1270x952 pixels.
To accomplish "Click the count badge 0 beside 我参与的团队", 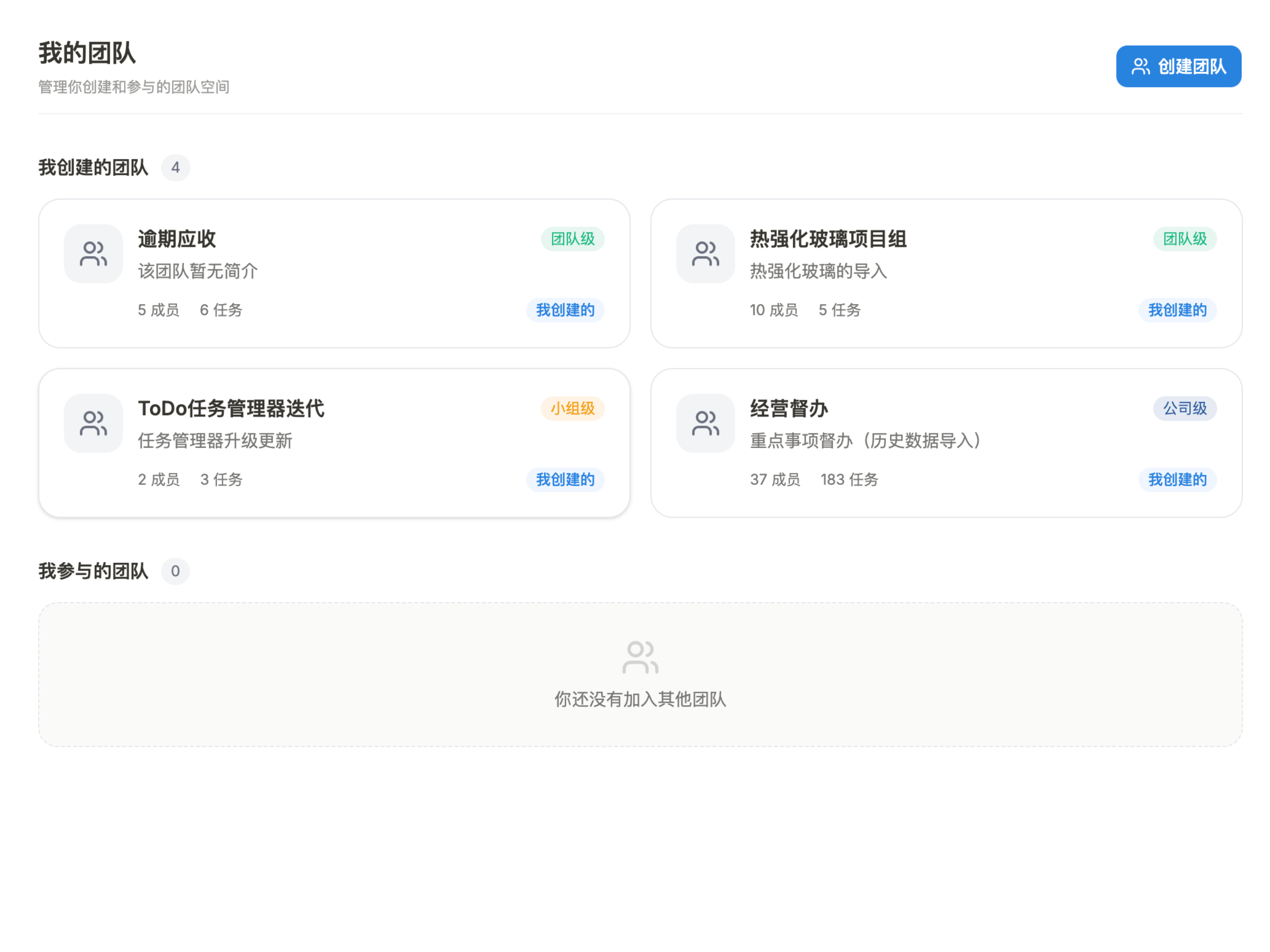I will click(176, 572).
